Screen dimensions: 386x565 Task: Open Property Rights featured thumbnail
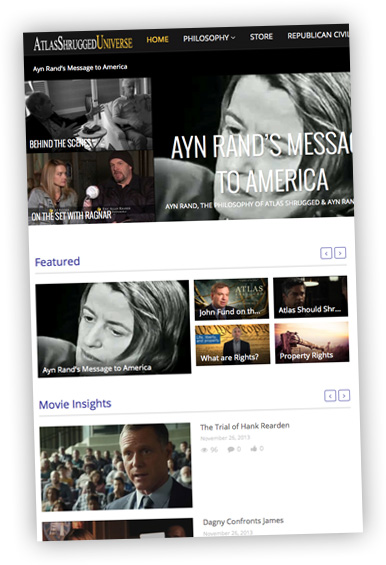[x=312, y=342]
